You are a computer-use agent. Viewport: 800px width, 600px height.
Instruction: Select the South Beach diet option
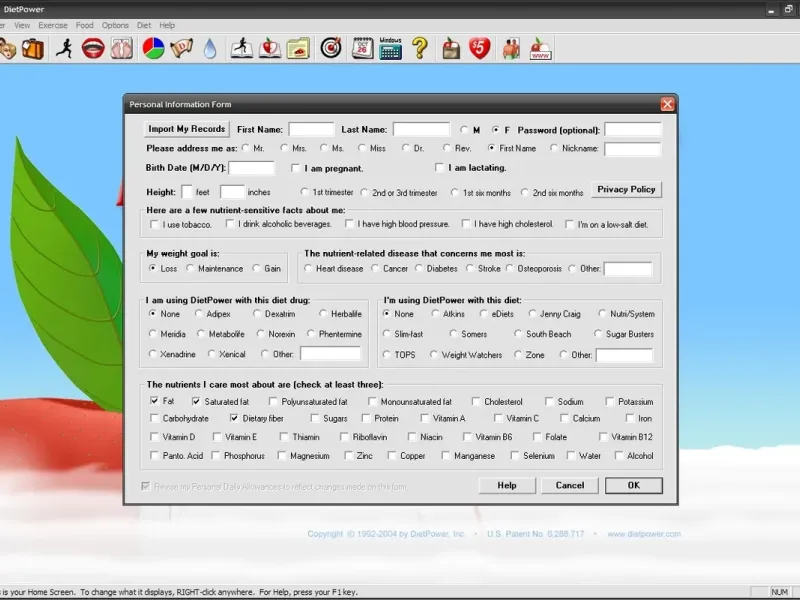coord(518,333)
